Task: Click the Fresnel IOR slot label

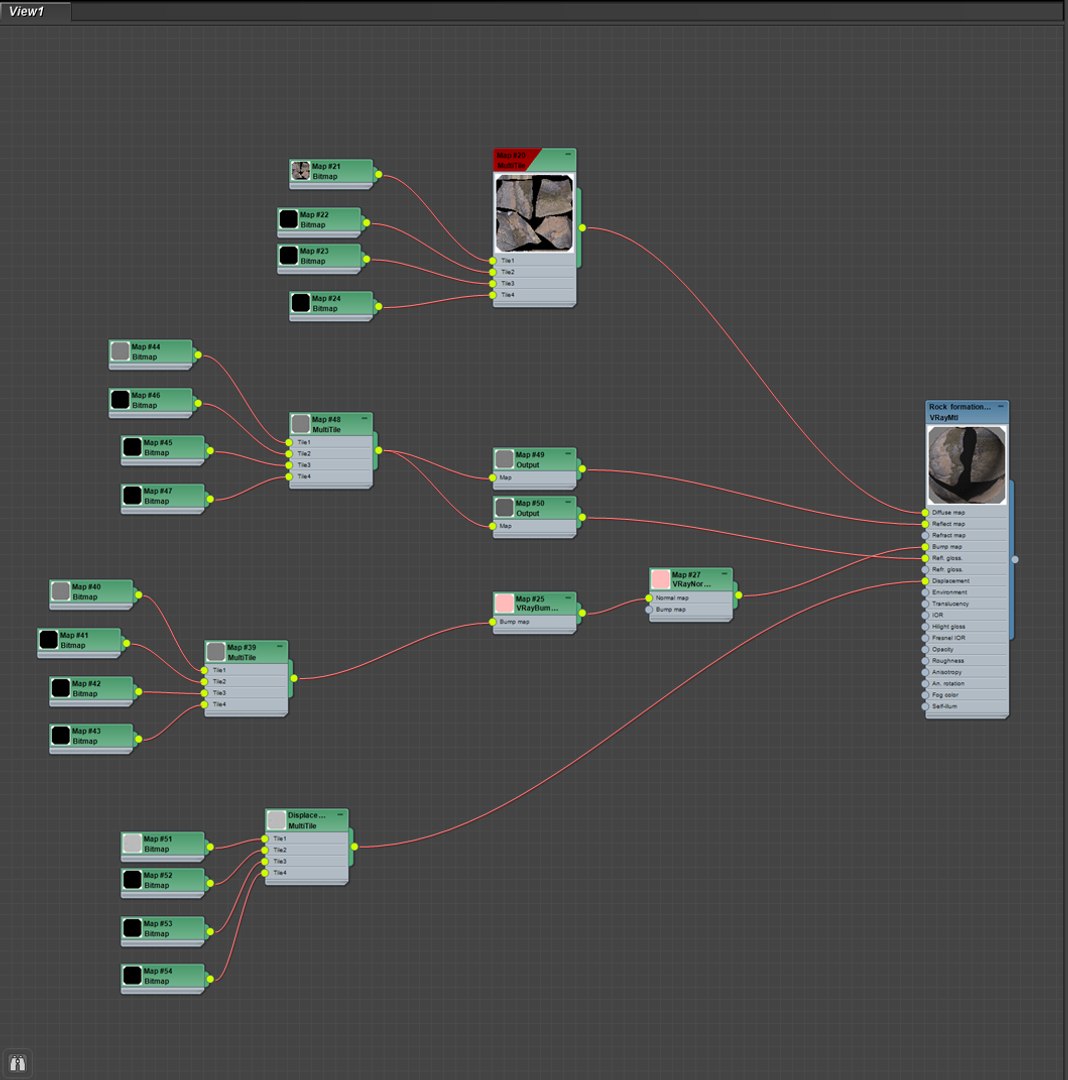Action: click(x=948, y=638)
